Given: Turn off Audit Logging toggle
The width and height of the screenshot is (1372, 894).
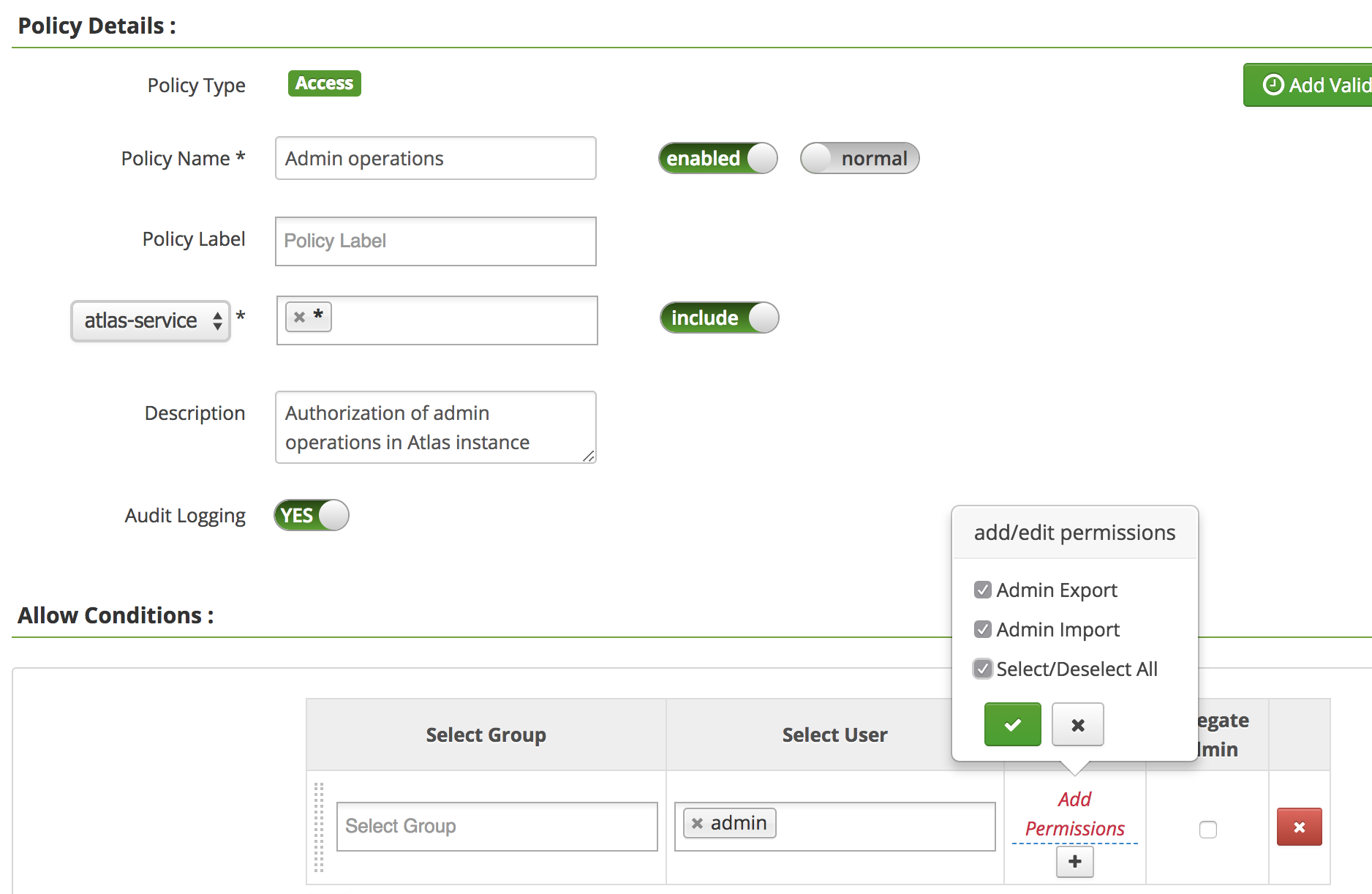Looking at the screenshot, I should [x=312, y=515].
